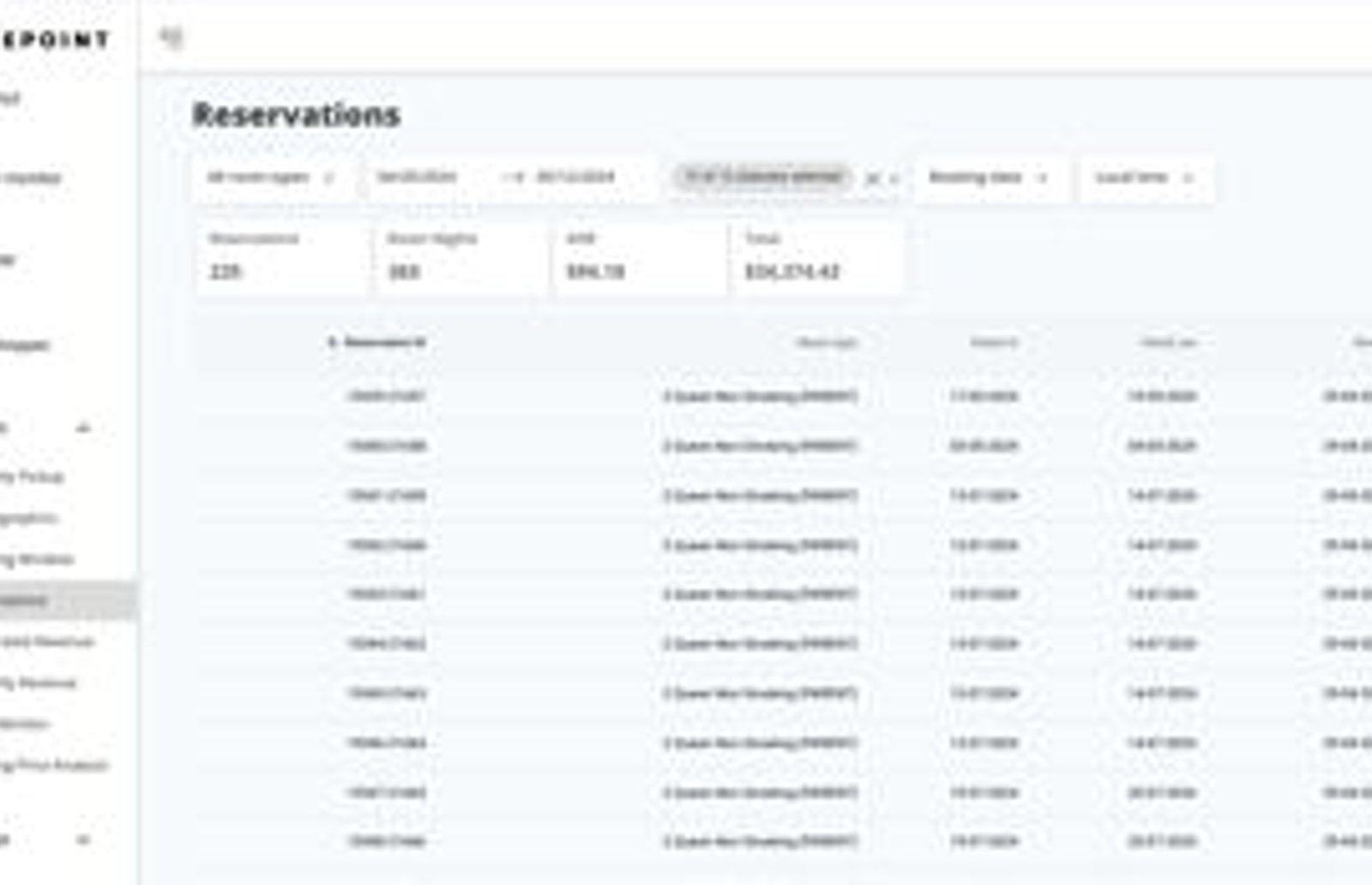Sort by the Check out column header
Screen dimensions: 1372x885
1168,343
